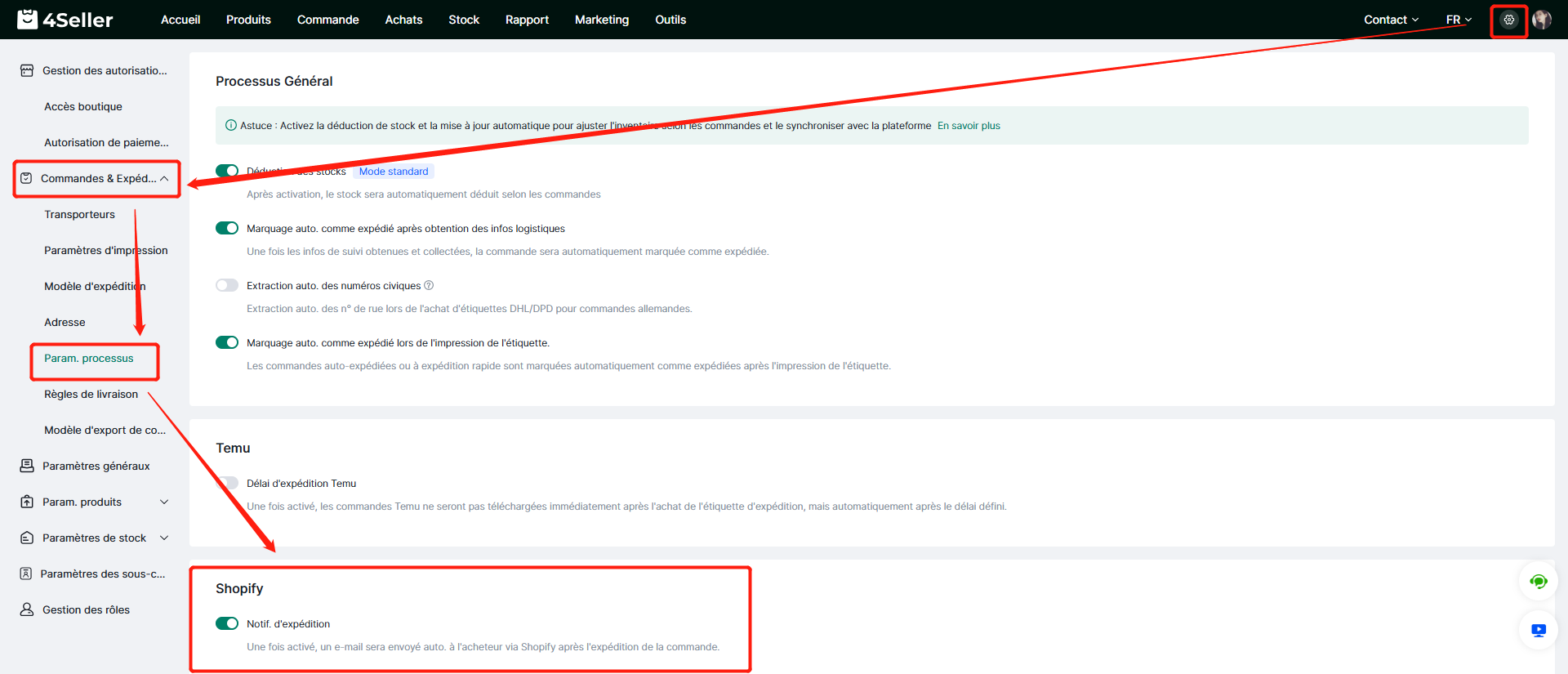Enable Extraction auto. des numéros civiques toggle
Image resolution: width=1568 pixels, height=674 pixels.
tap(227, 285)
